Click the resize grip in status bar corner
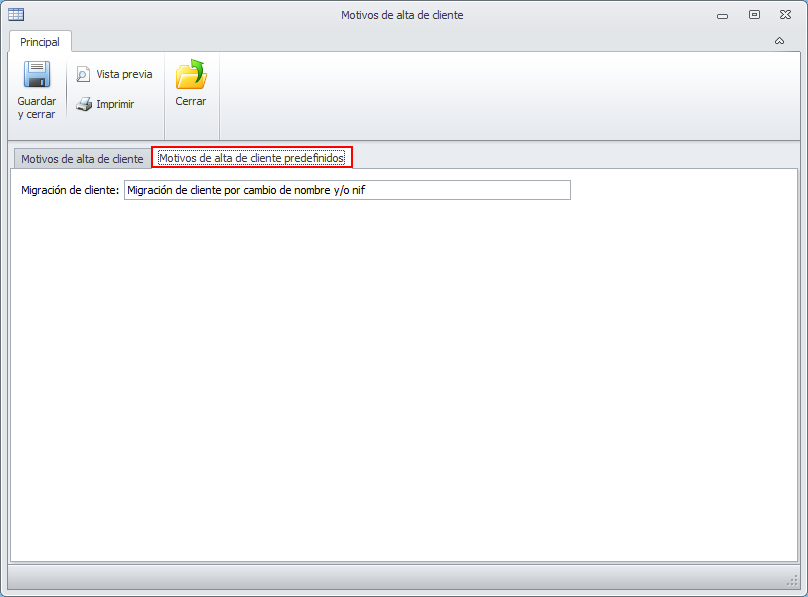808x597 pixels. (x=792, y=581)
